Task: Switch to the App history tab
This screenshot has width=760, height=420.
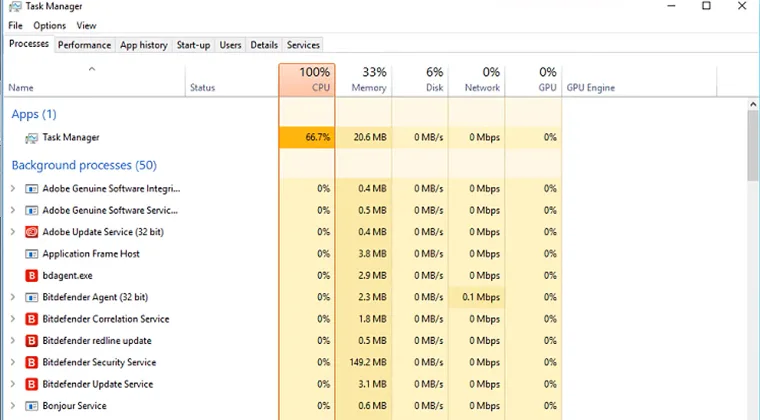Action: click(144, 45)
